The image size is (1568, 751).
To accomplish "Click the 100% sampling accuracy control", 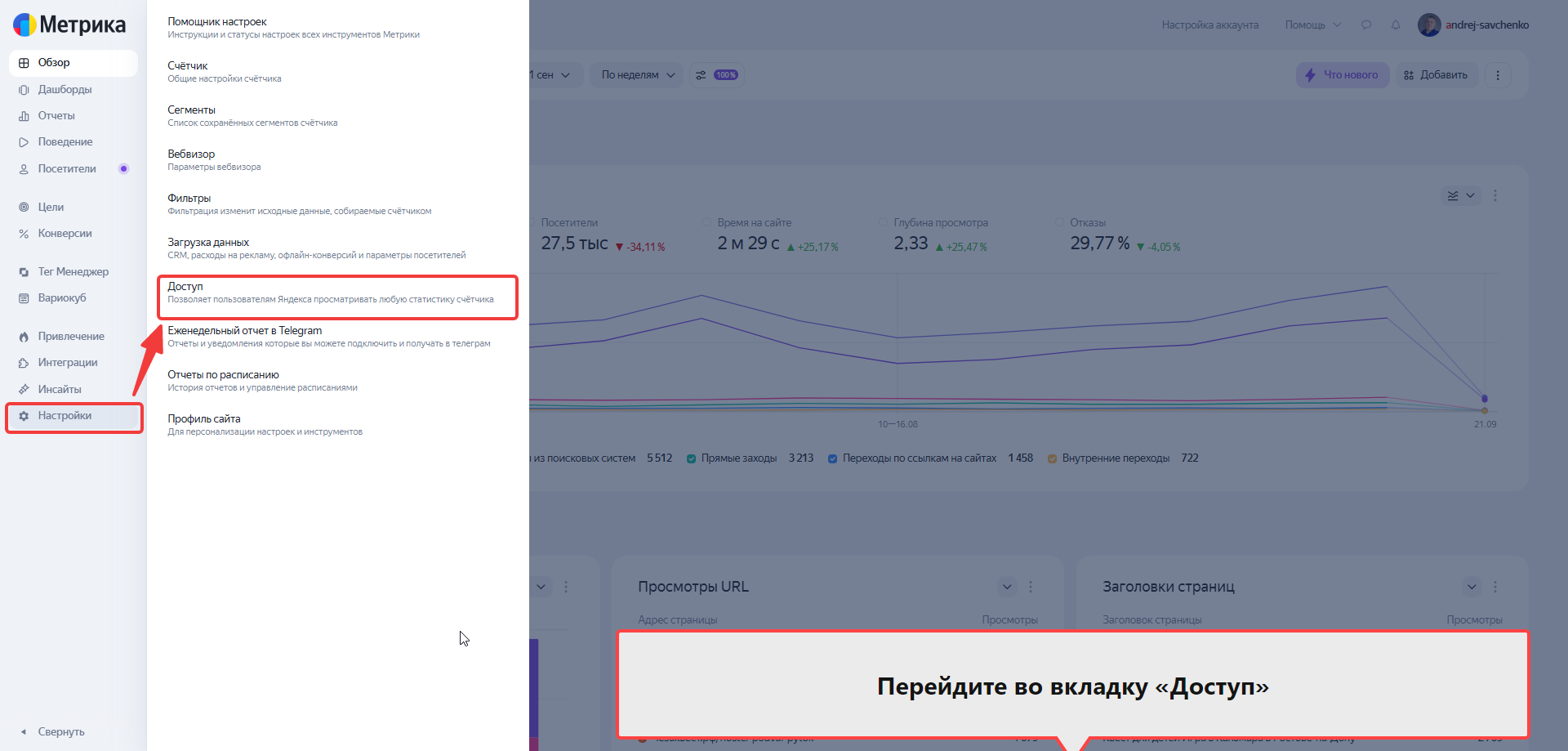I will point(717,75).
